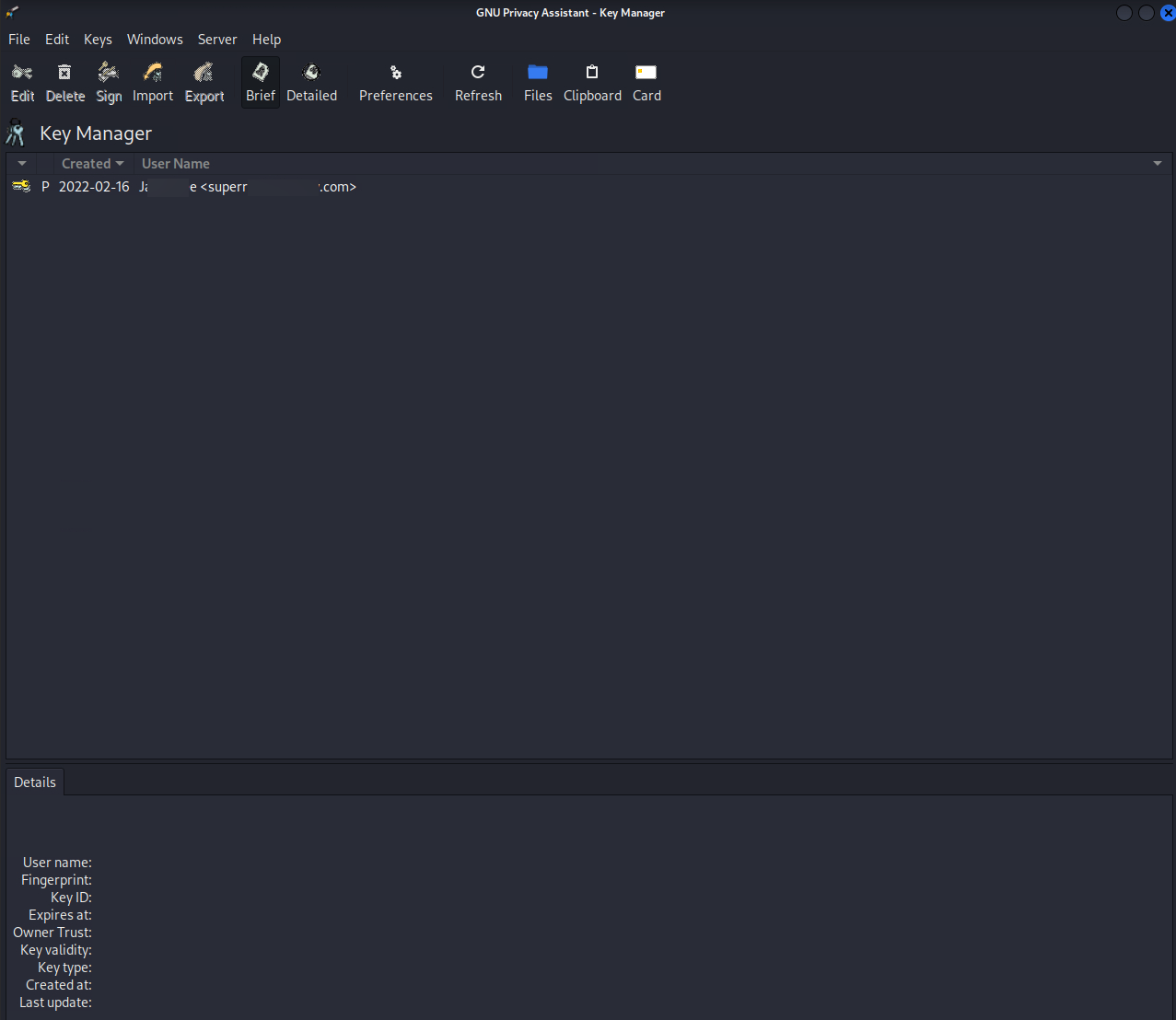Open the Files manager window
The height and width of the screenshot is (1020, 1176).
point(538,83)
